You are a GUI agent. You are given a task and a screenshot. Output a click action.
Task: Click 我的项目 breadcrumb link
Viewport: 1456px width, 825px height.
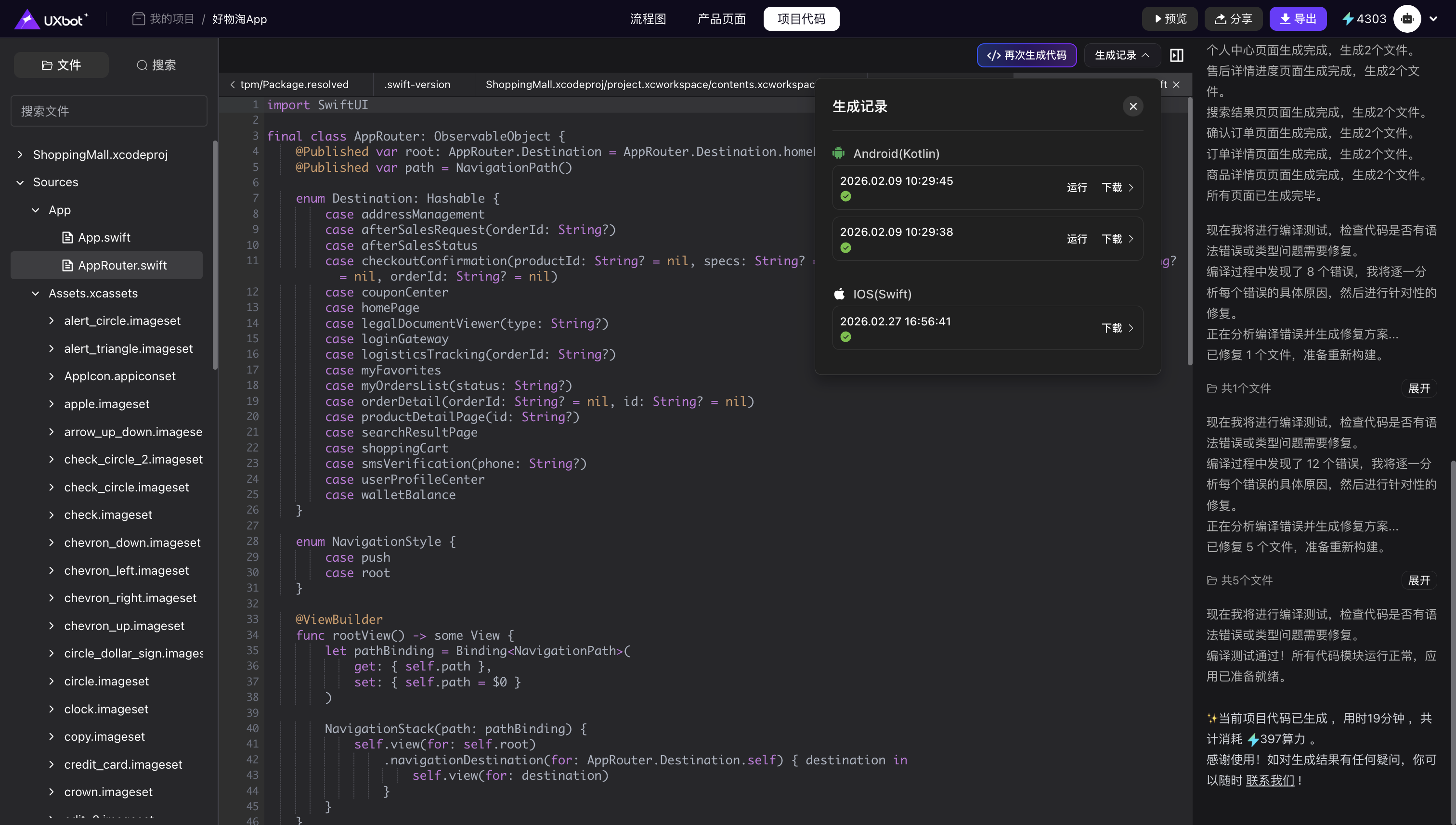[x=171, y=19]
